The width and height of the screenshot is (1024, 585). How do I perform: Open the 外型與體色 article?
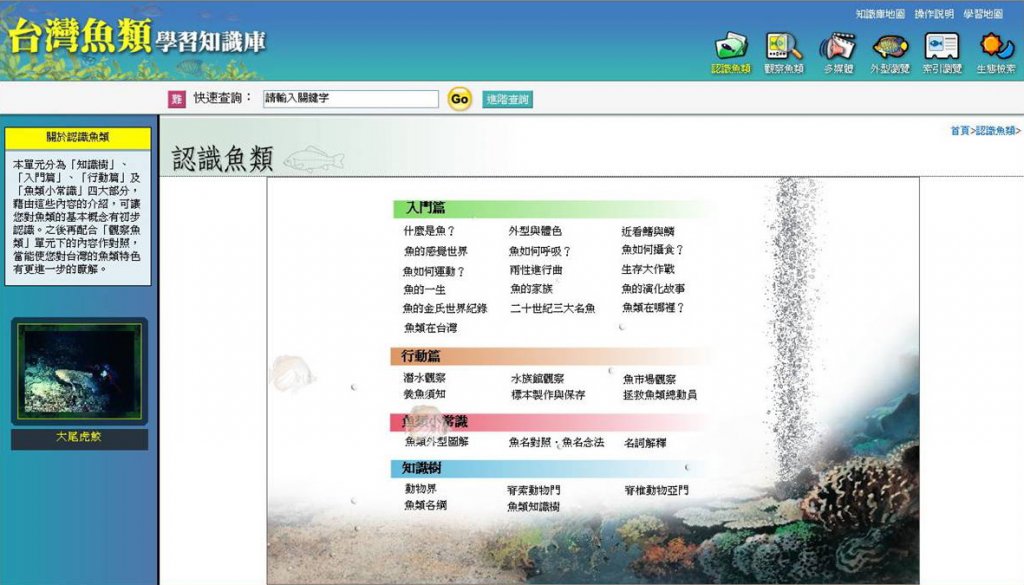[536, 231]
